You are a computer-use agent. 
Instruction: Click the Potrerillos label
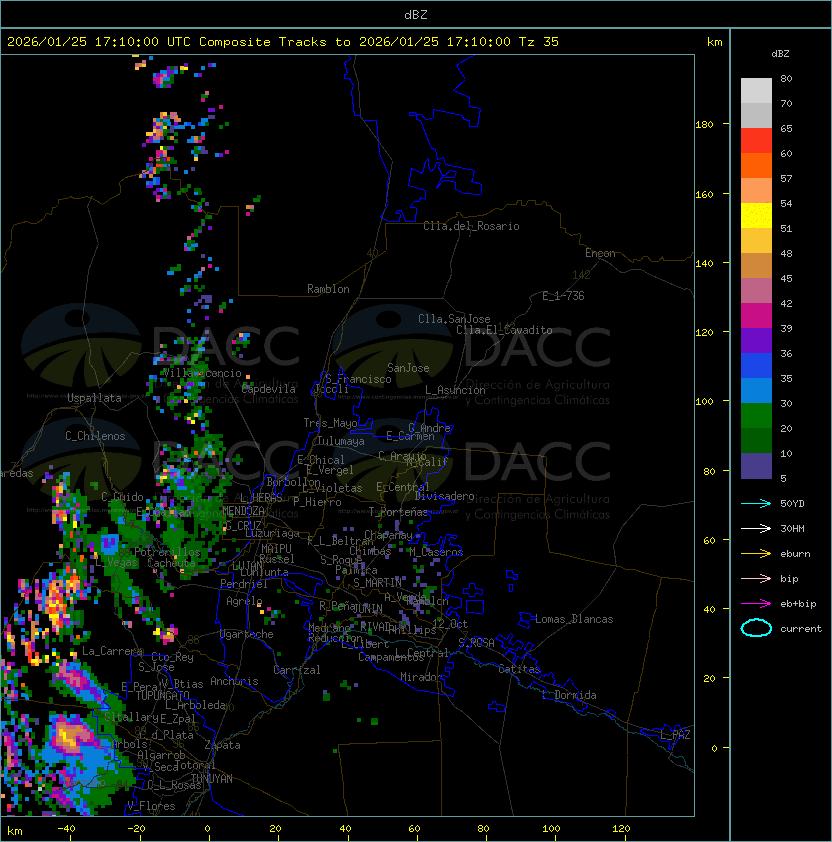click(x=167, y=552)
